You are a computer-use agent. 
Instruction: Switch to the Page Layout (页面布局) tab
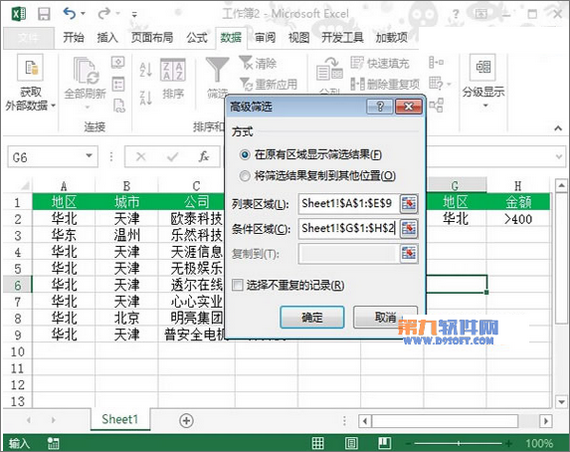pyautogui.click(x=152, y=37)
